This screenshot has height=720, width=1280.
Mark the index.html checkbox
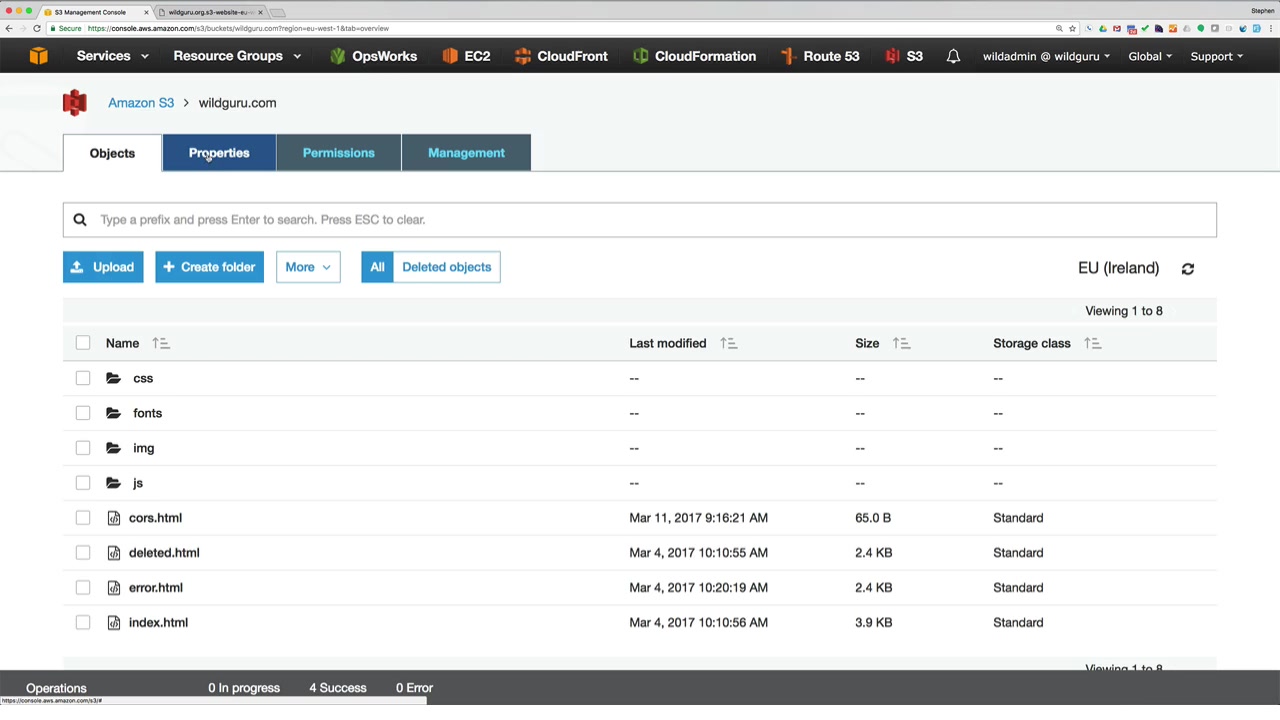83,623
